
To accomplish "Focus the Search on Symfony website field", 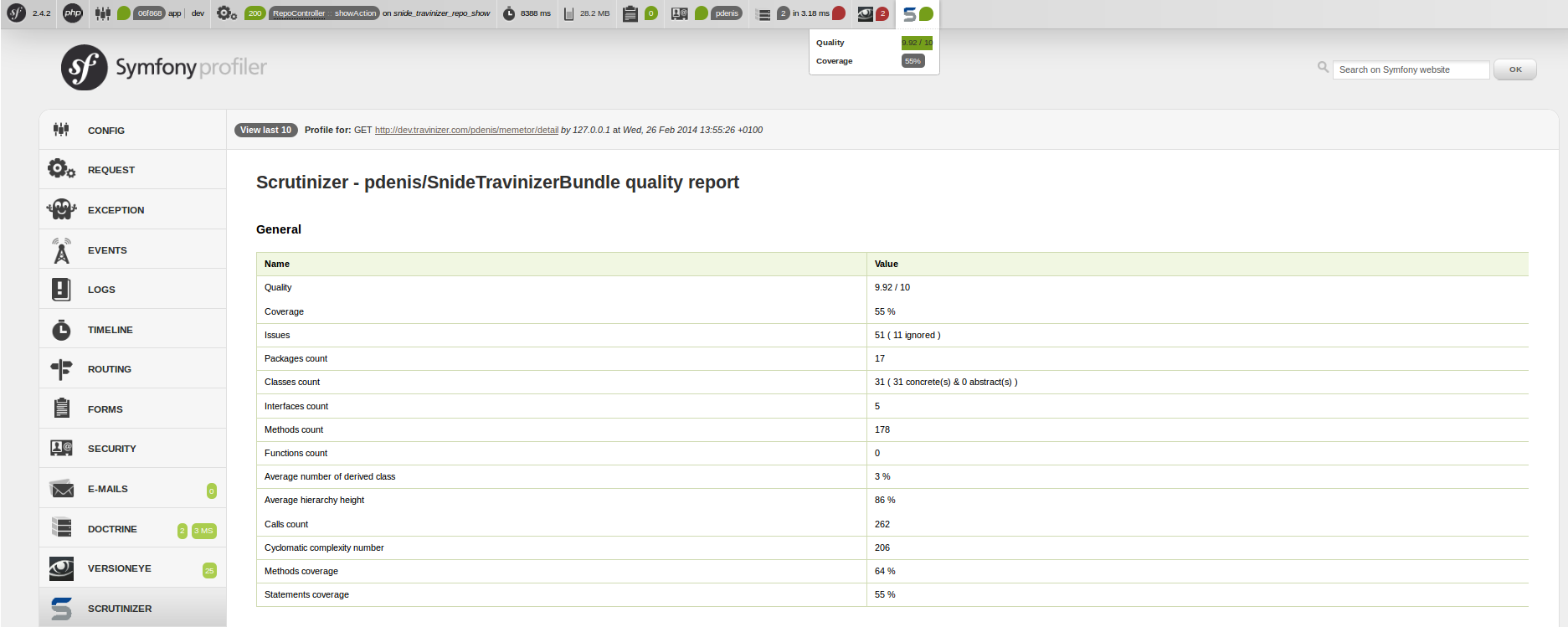I will click(1411, 69).
